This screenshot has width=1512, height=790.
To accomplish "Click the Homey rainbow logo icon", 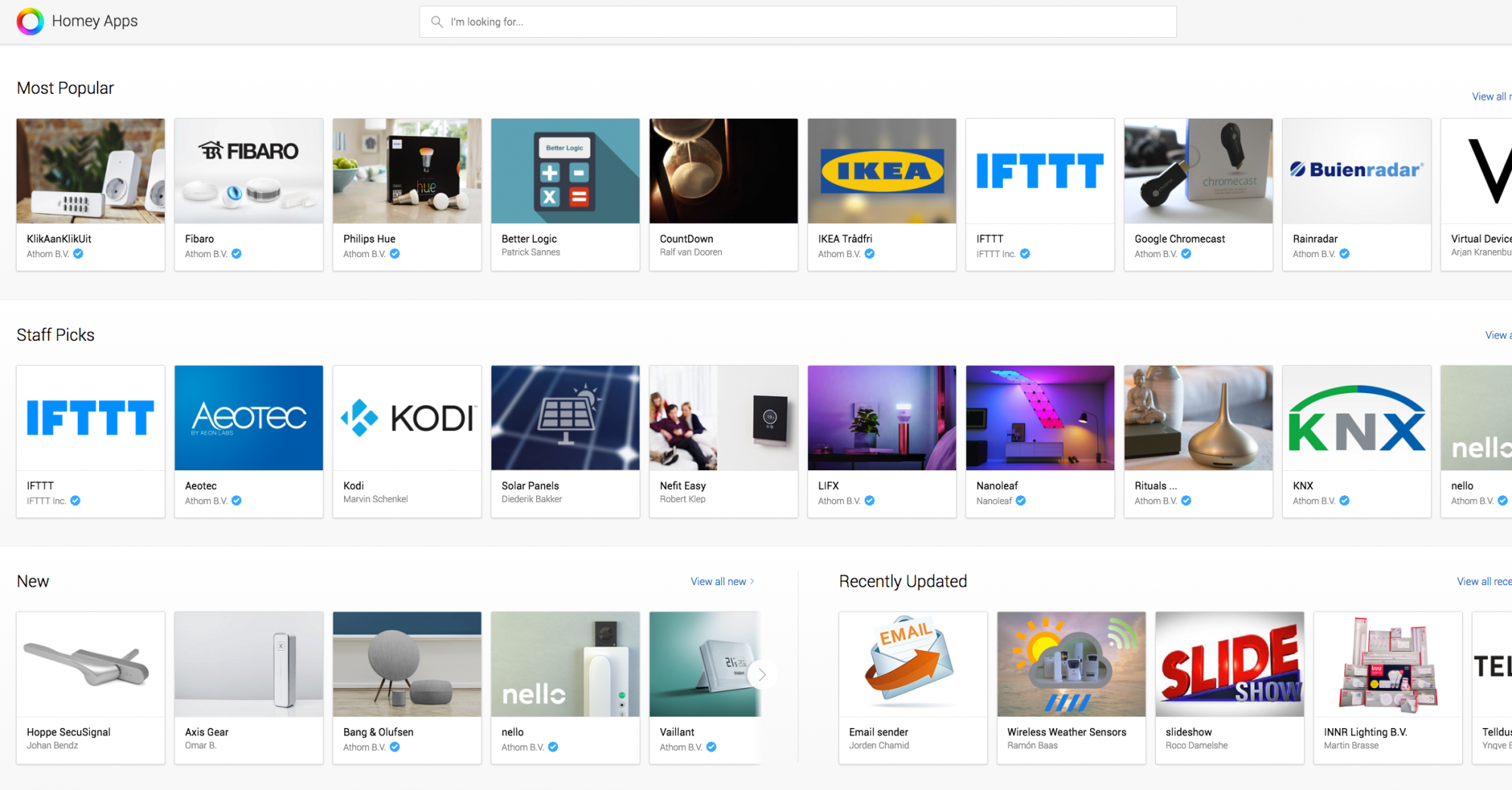I will click(x=30, y=21).
